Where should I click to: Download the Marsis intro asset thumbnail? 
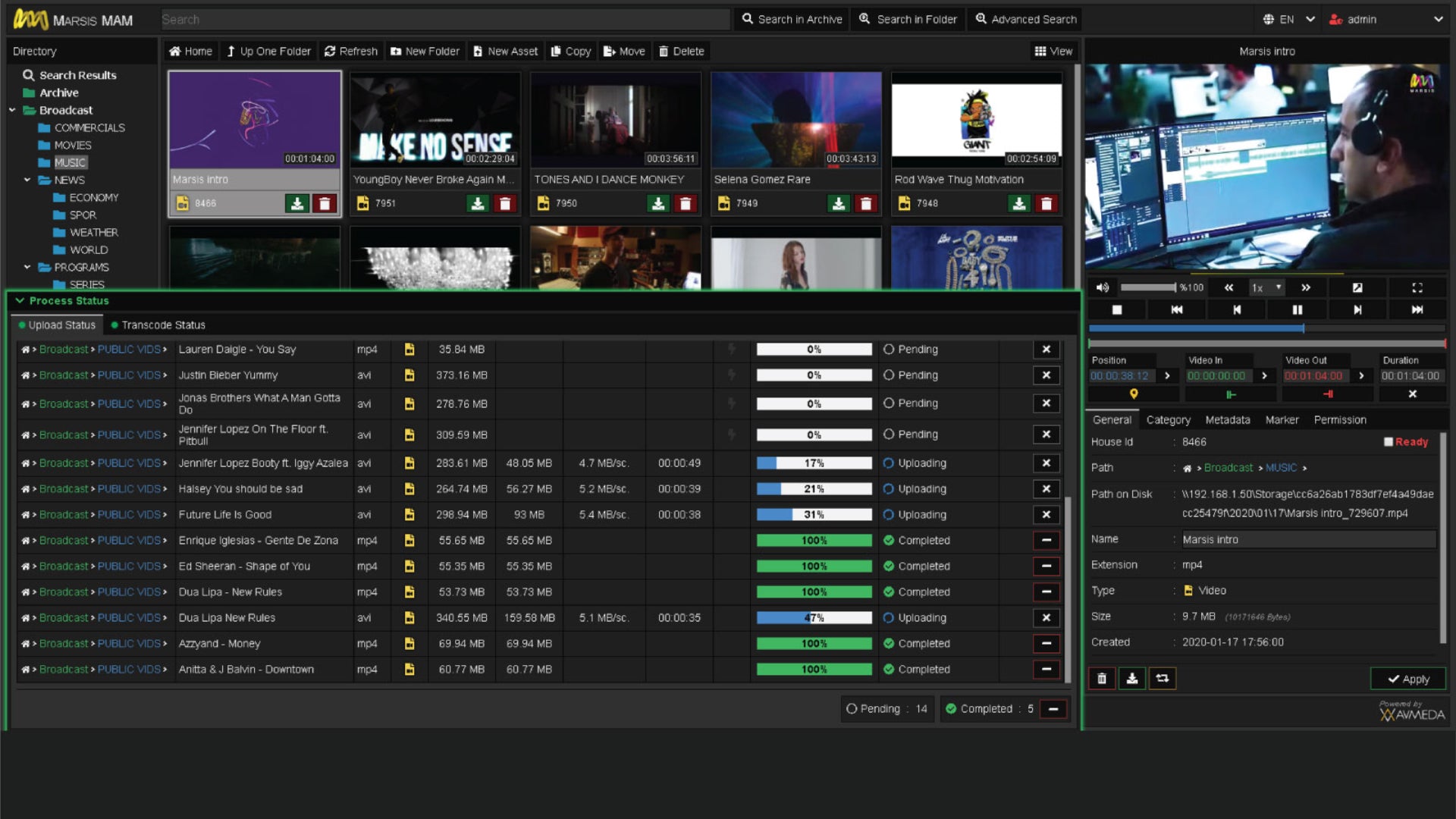coord(297,203)
